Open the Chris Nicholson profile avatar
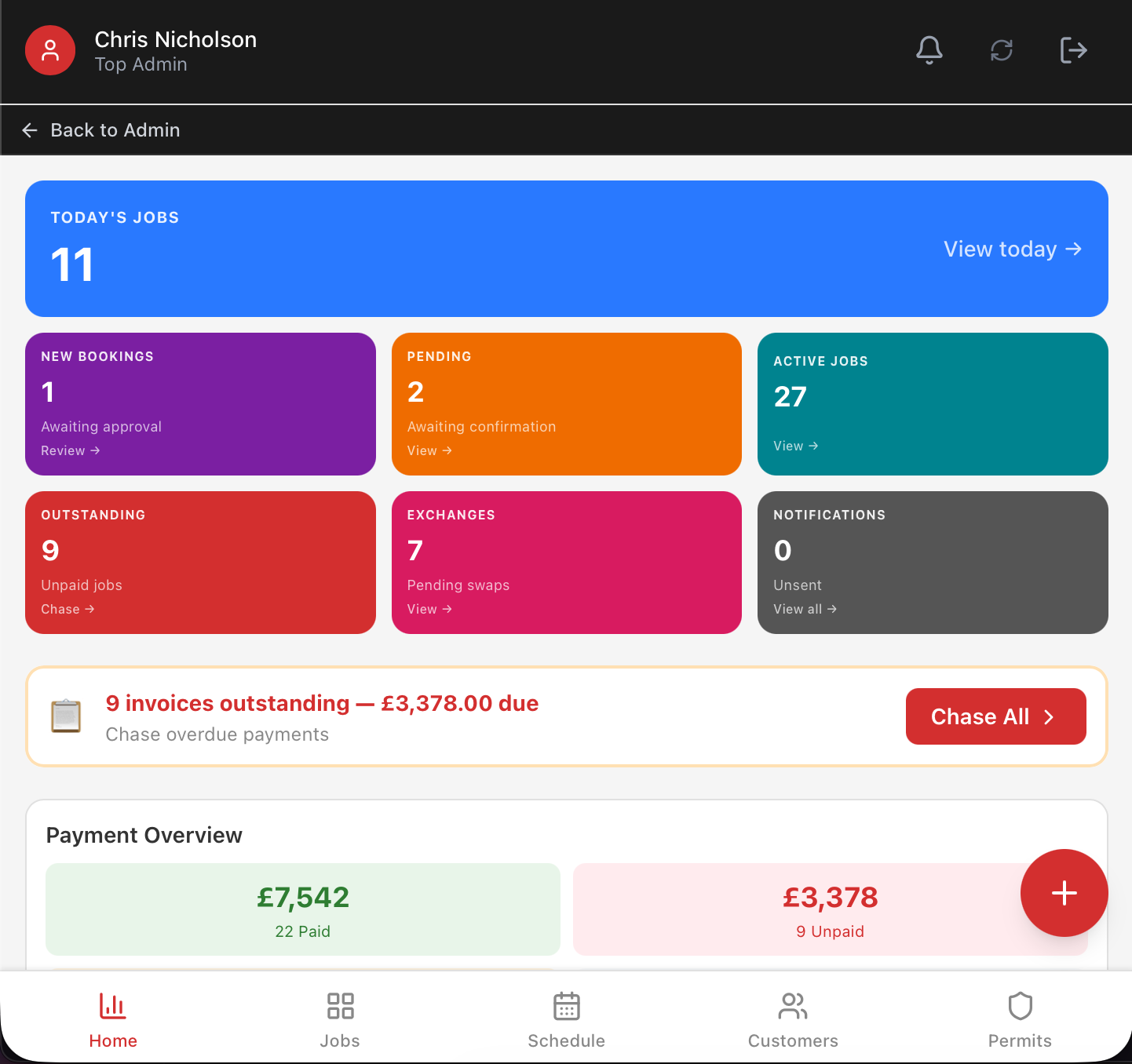This screenshot has height=1064, width=1132. pyautogui.click(x=50, y=50)
